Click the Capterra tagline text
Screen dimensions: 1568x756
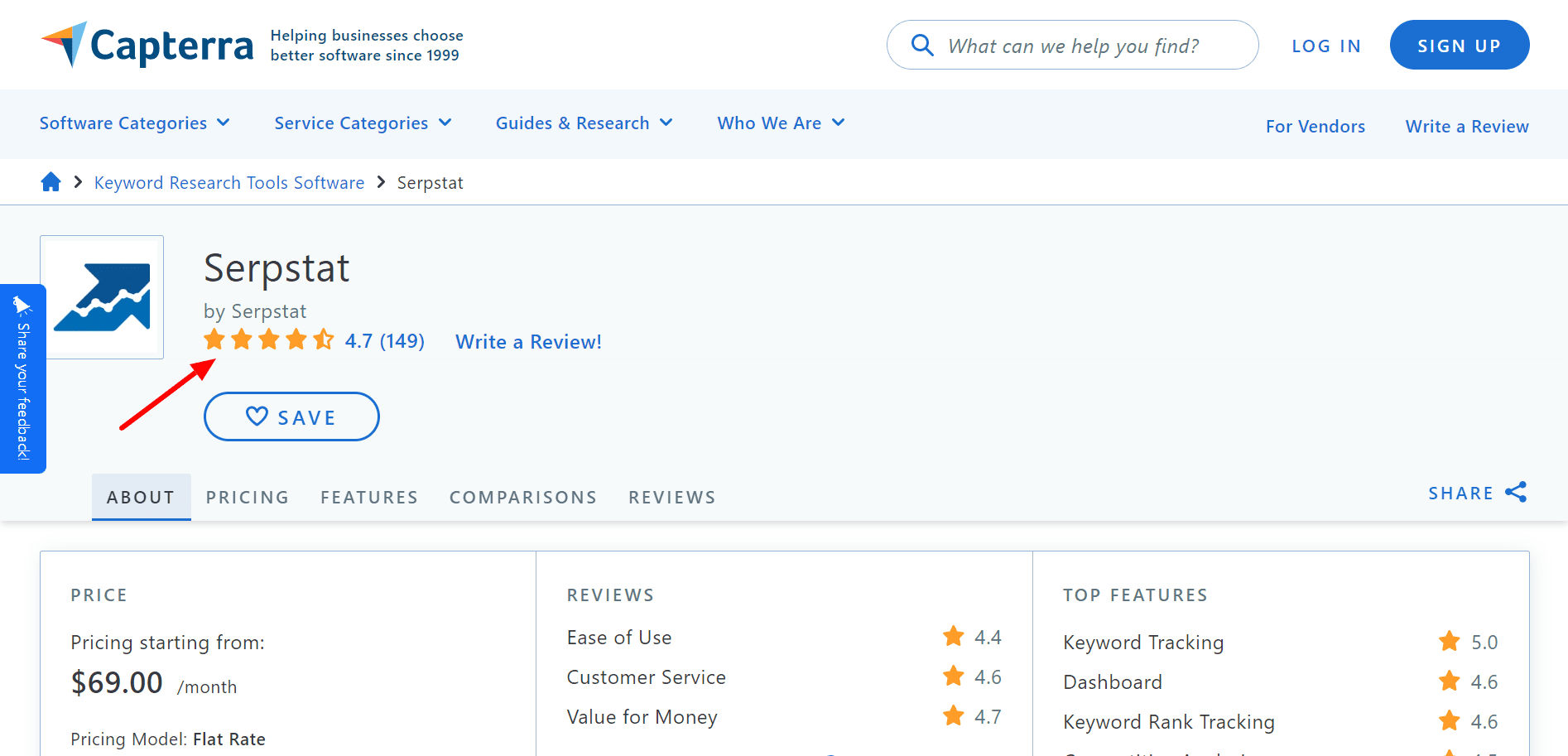[x=367, y=46]
